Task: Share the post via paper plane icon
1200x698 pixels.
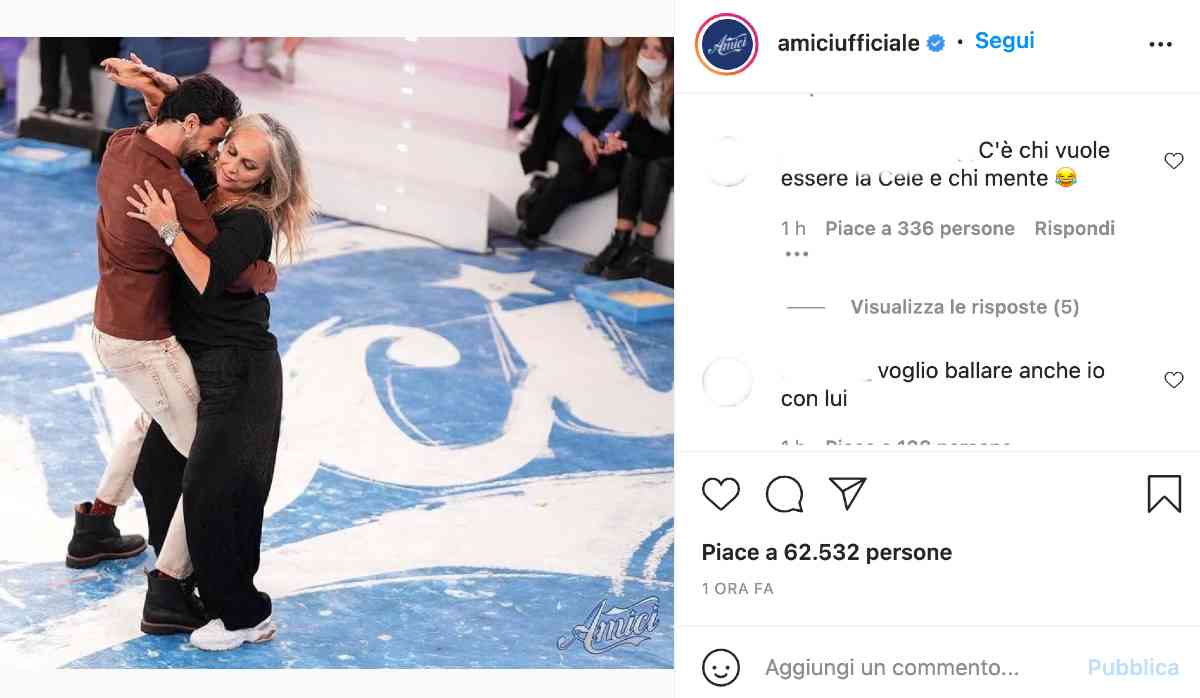Action: tap(848, 494)
